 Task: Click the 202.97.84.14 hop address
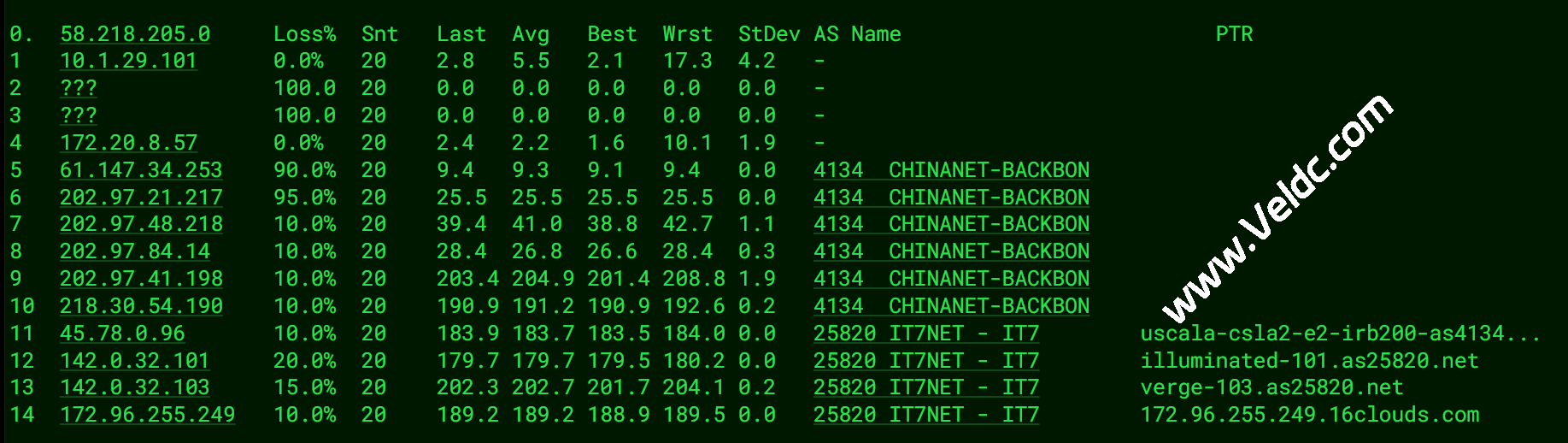click(x=134, y=251)
